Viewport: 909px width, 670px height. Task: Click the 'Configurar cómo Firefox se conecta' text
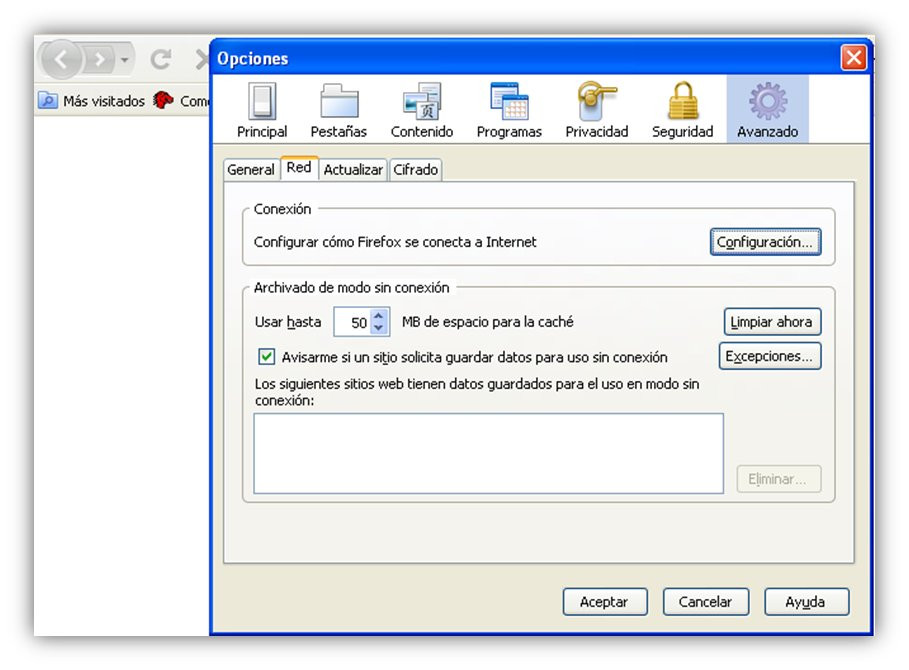(395, 242)
